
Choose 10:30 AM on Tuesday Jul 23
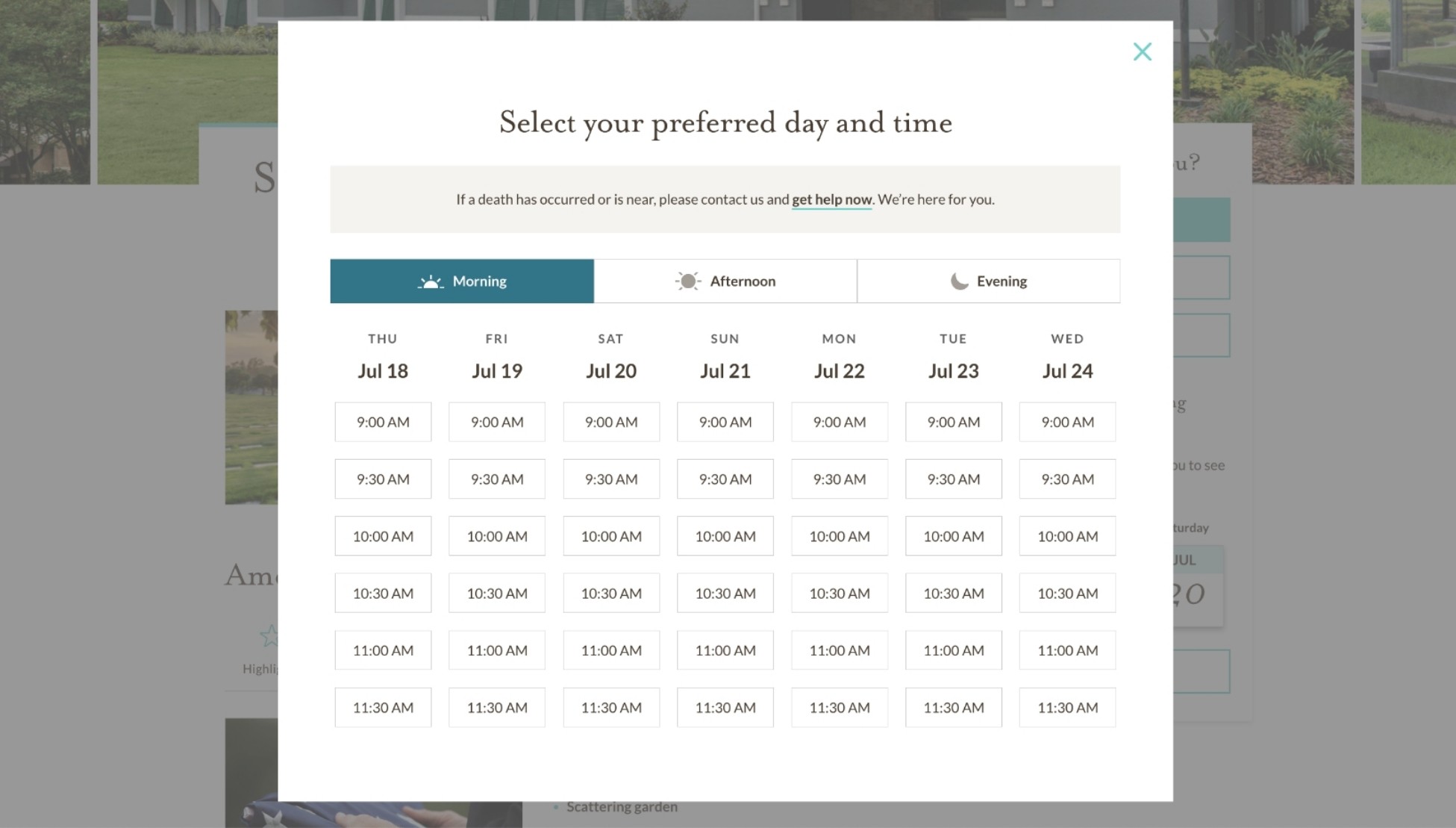pyautogui.click(x=954, y=593)
